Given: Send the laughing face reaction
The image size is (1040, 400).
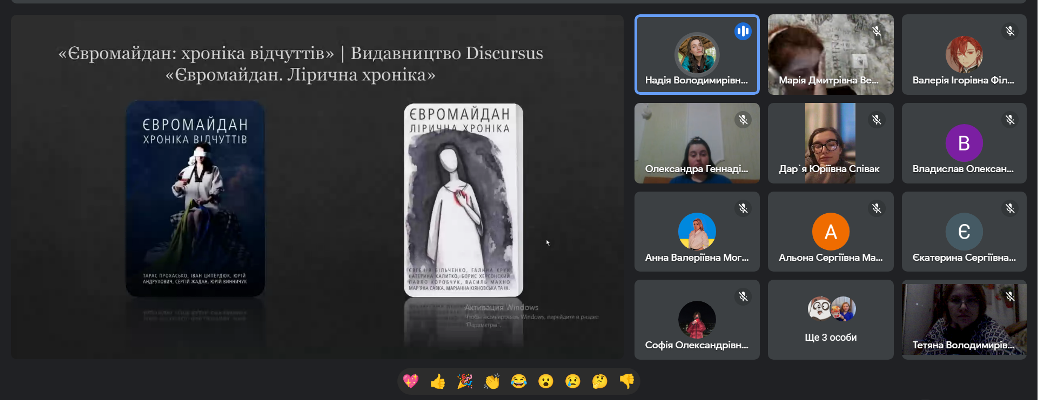Looking at the screenshot, I should [519, 381].
